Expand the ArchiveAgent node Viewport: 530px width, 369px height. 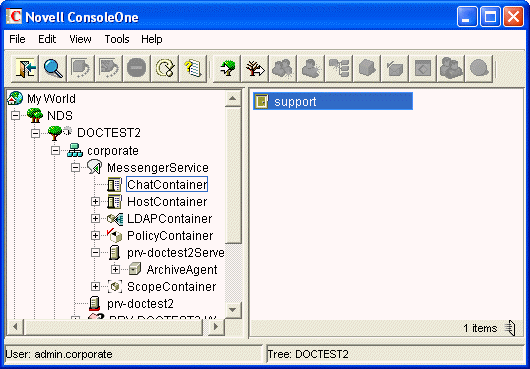tap(116, 270)
